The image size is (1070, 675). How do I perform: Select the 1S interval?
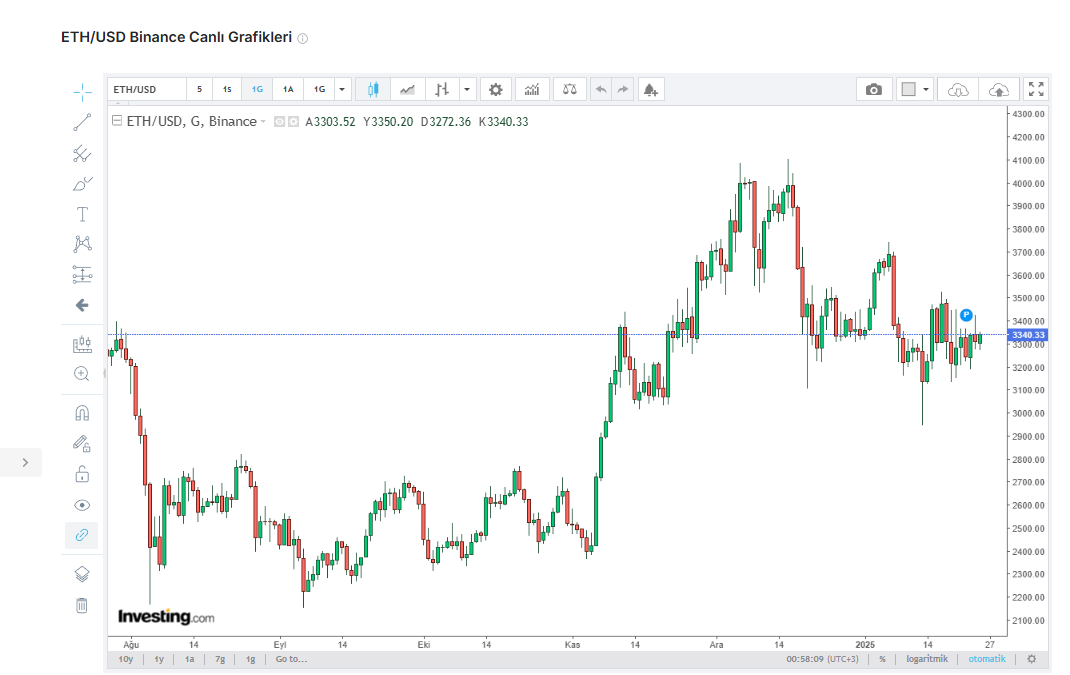(x=227, y=89)
